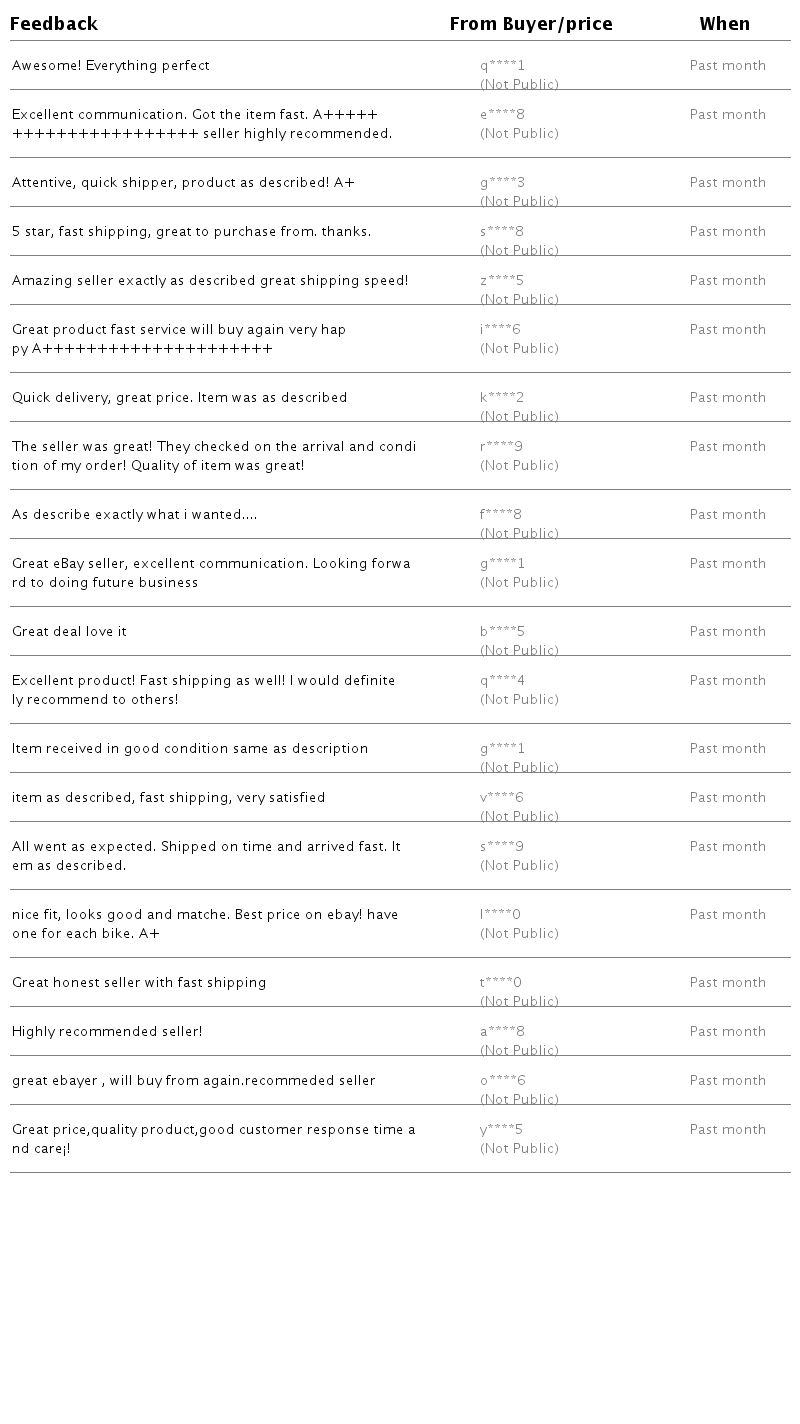This screenshot has height=1424, width=800.
Task: Click the Feedback column header
Action: 54,24
